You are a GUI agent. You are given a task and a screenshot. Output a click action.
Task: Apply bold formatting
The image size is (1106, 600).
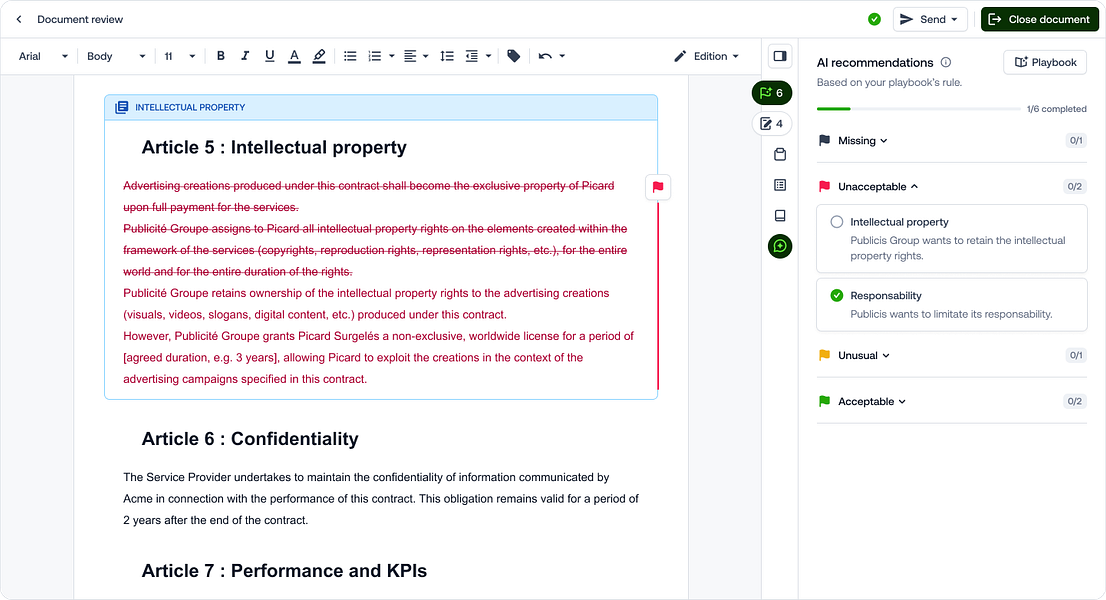click(221, 56)
